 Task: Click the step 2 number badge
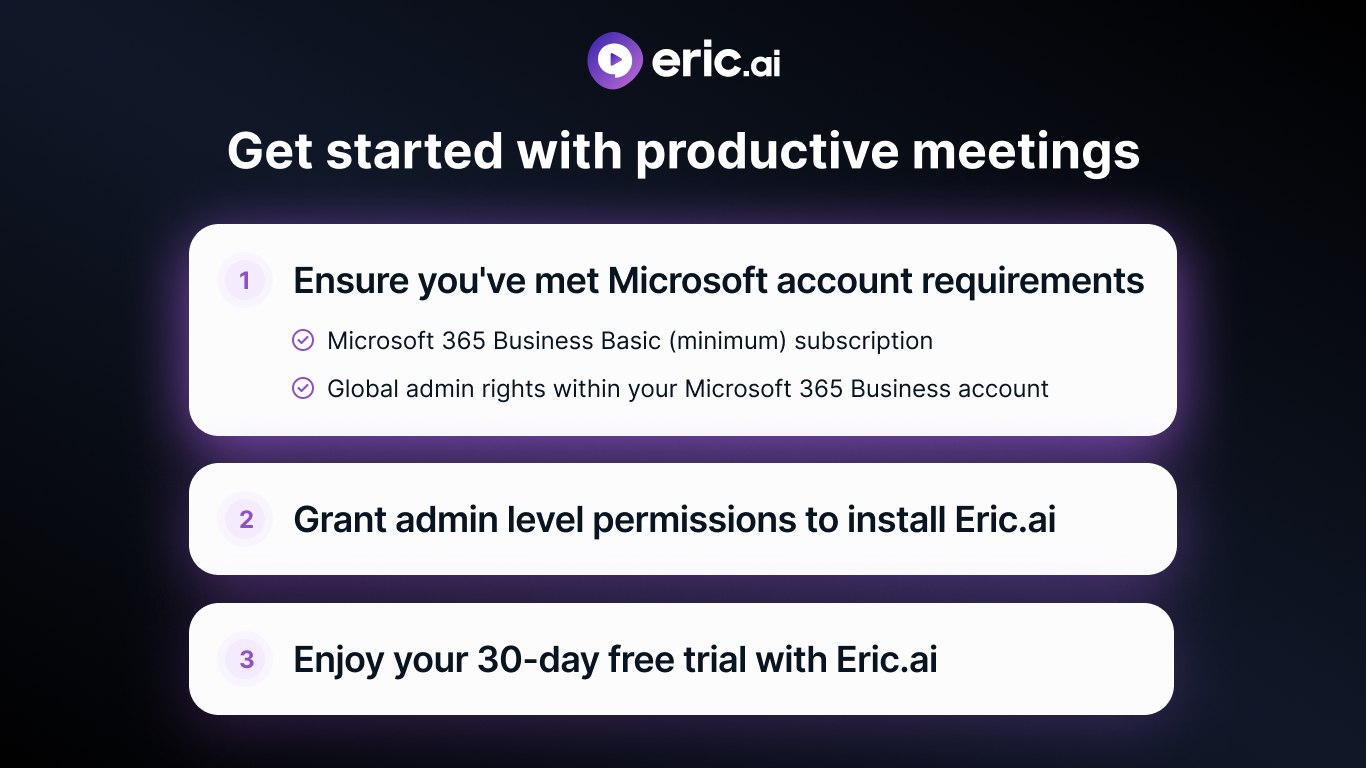click(x=246, y=520)
